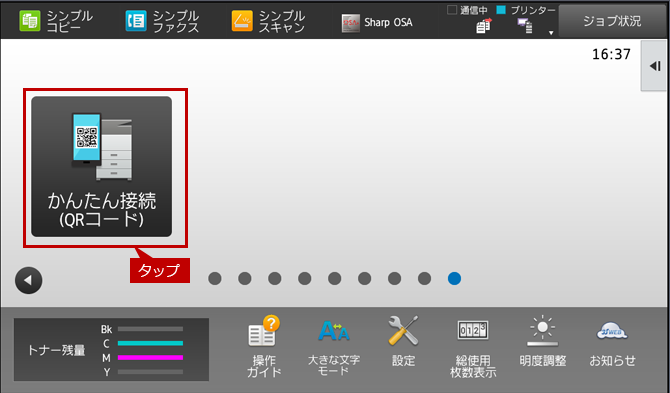Click the Bk black toner level bar

click(150, 329)
